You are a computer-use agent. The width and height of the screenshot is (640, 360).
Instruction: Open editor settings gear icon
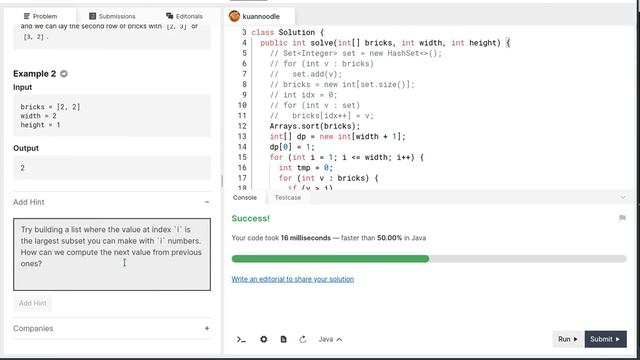tap(264, 339)
